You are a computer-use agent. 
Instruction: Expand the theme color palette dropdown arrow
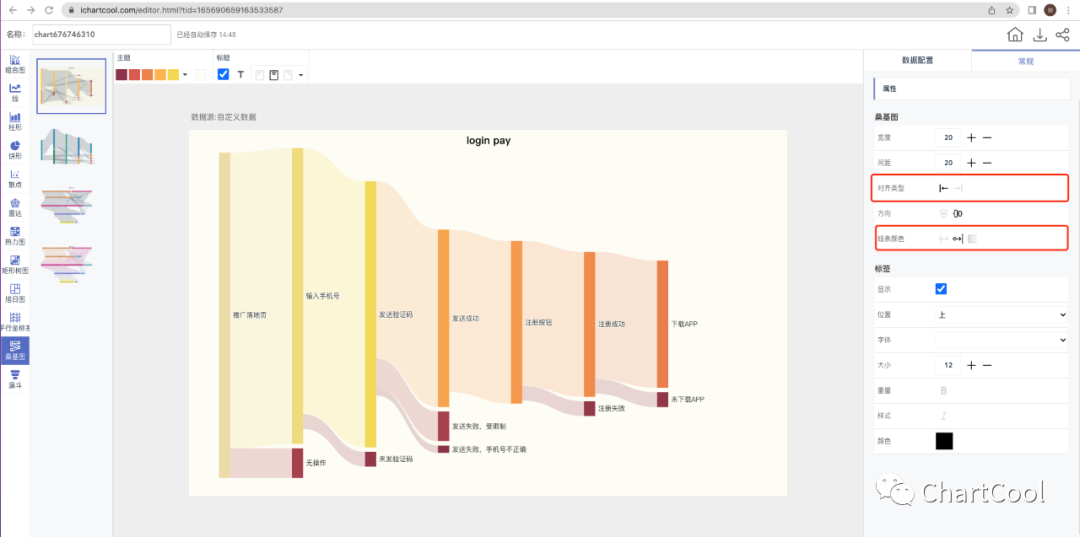[x=185, y=75]
